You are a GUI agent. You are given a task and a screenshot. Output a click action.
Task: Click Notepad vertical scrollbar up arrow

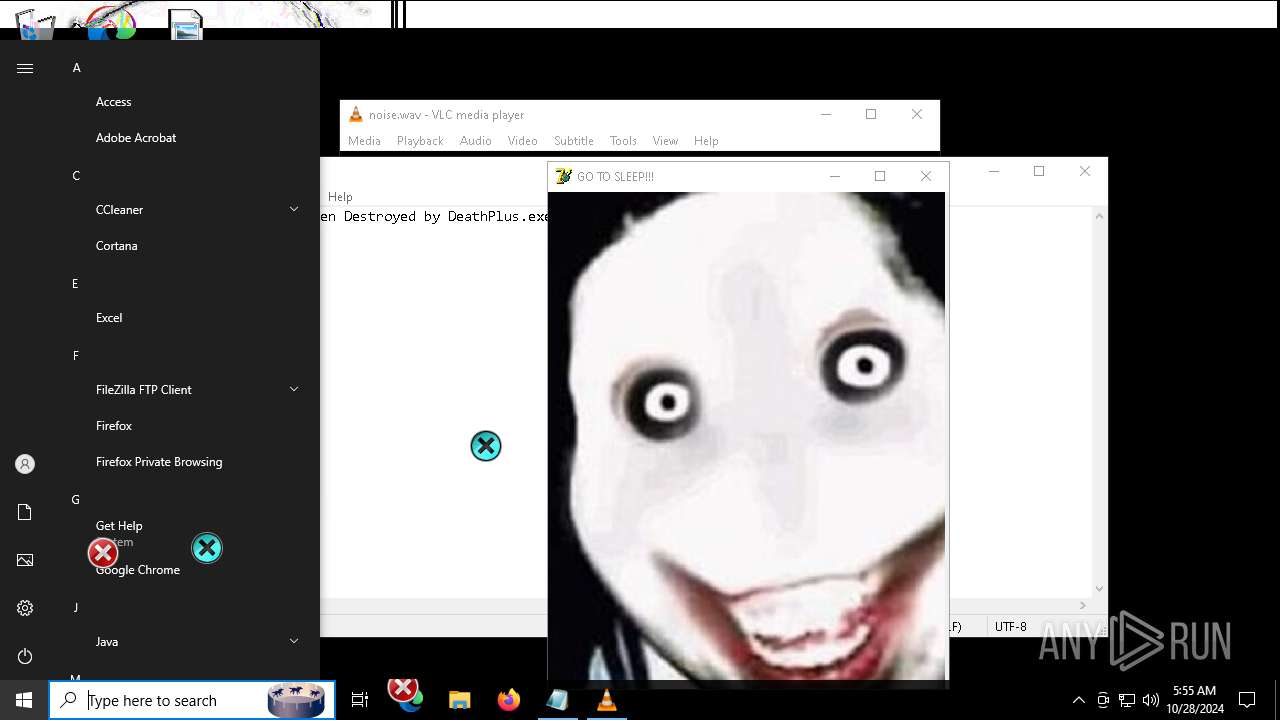pos(1099,216)
